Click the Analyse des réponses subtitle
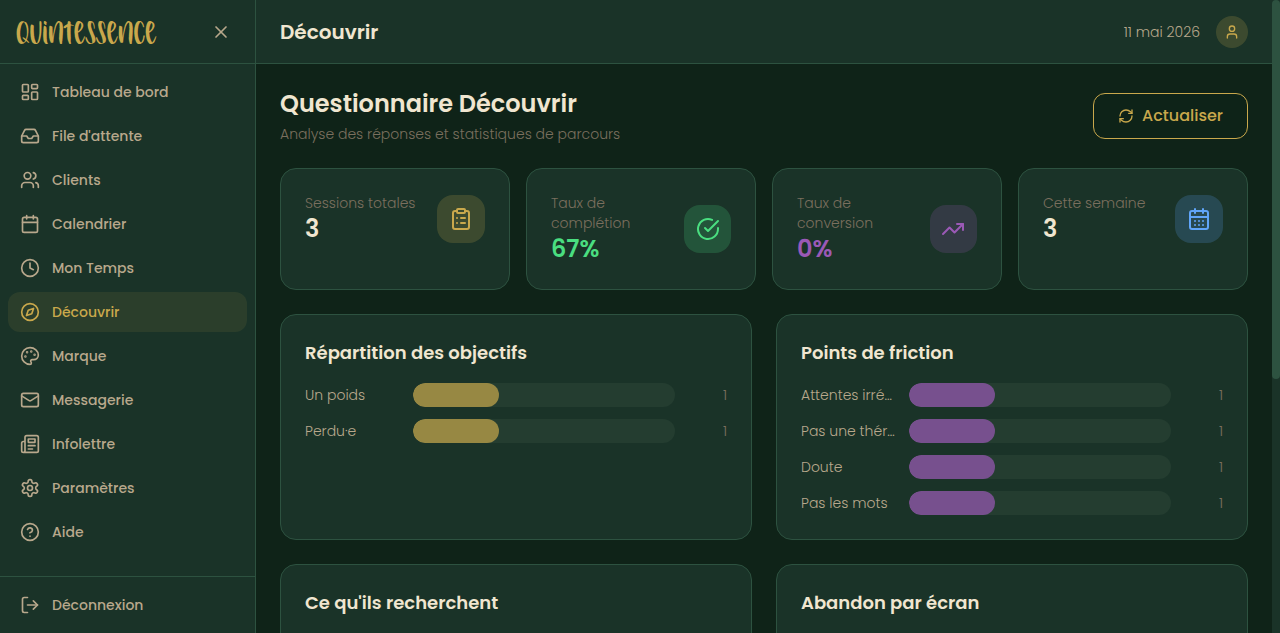The image size is (1280, 633). pos(450,134)
